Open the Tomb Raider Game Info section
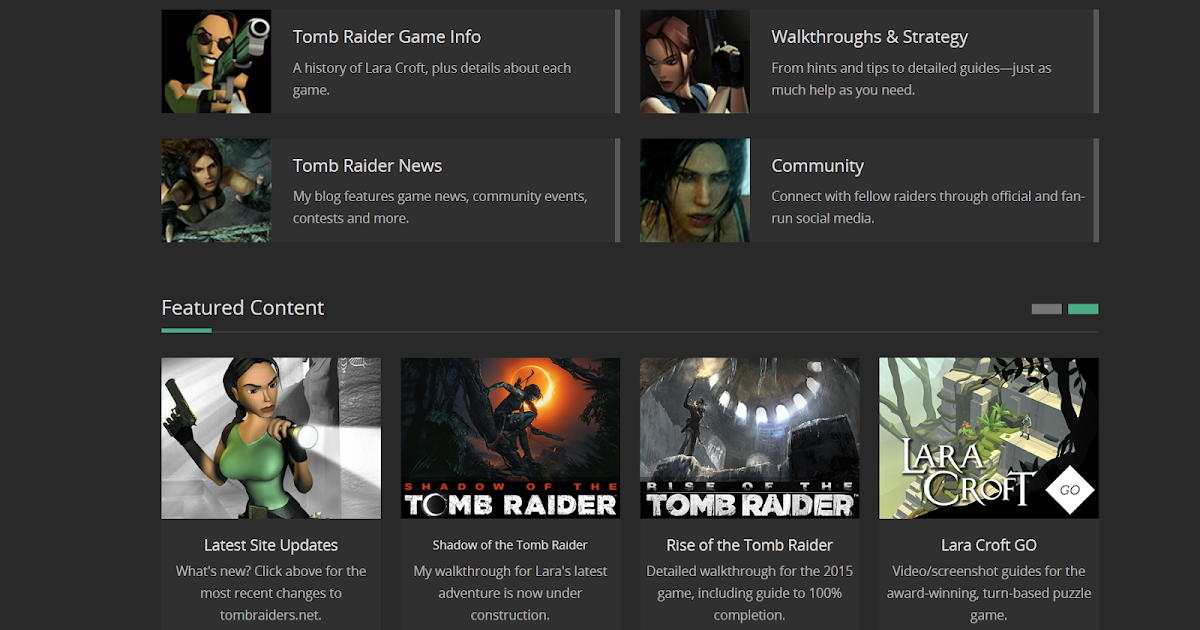The height and width of the screenshot is (630, 1200). point(386,36)
